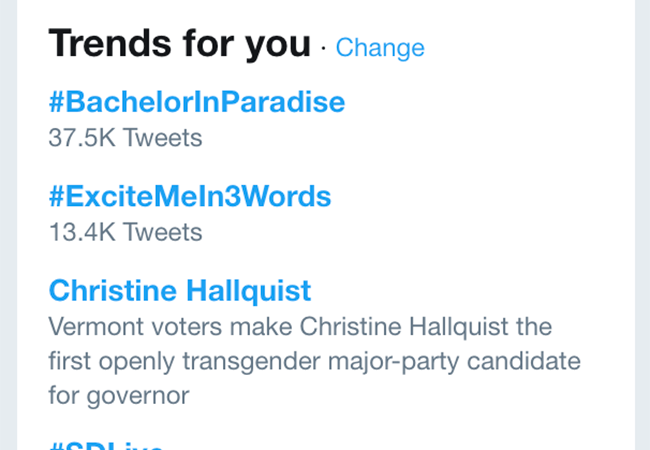
Task: Open the partially visible #SDLive trend
Action: (106, 444)
